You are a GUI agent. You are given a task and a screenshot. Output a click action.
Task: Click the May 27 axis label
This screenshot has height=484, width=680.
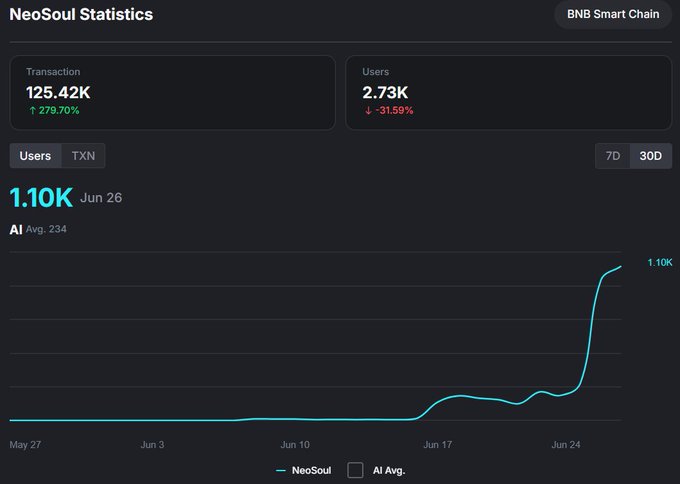(25, 445)
